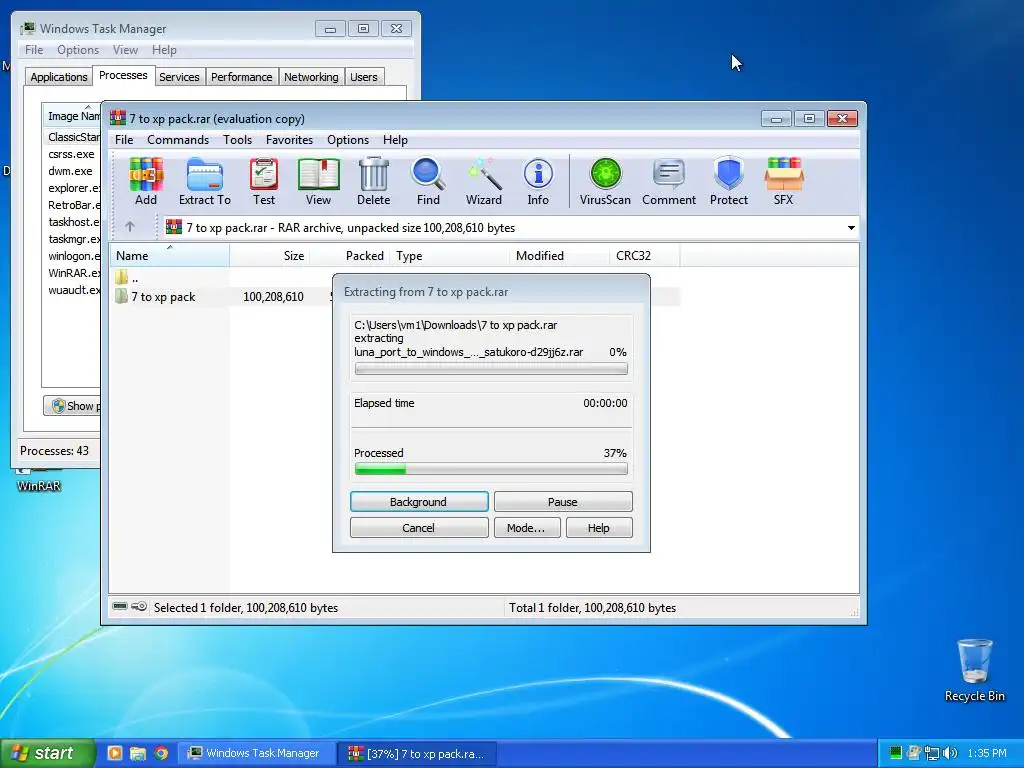Click the 7 to xp pack.rar taskbar button

pyautogui.click(x=418, y=754)
